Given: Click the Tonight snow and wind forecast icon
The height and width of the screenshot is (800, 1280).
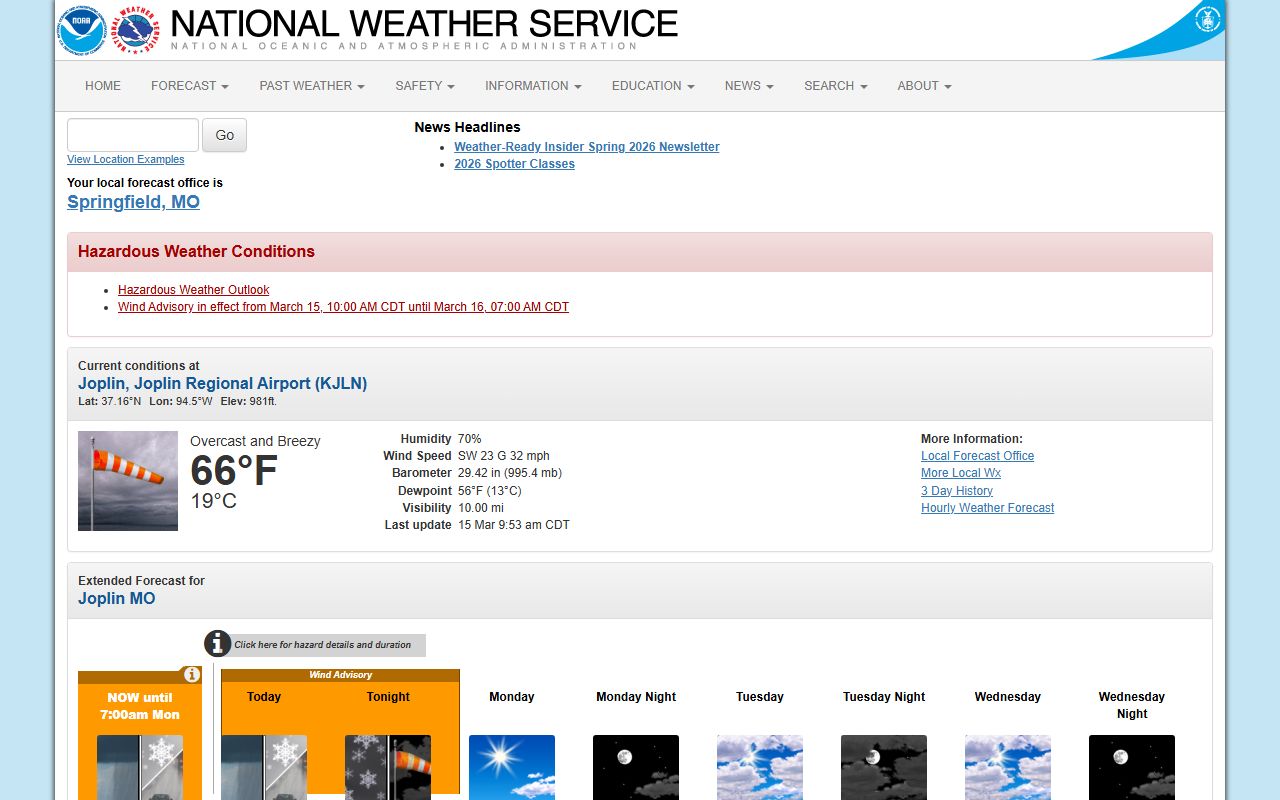Looking at the screenshot, I should (x=388, y=768).
